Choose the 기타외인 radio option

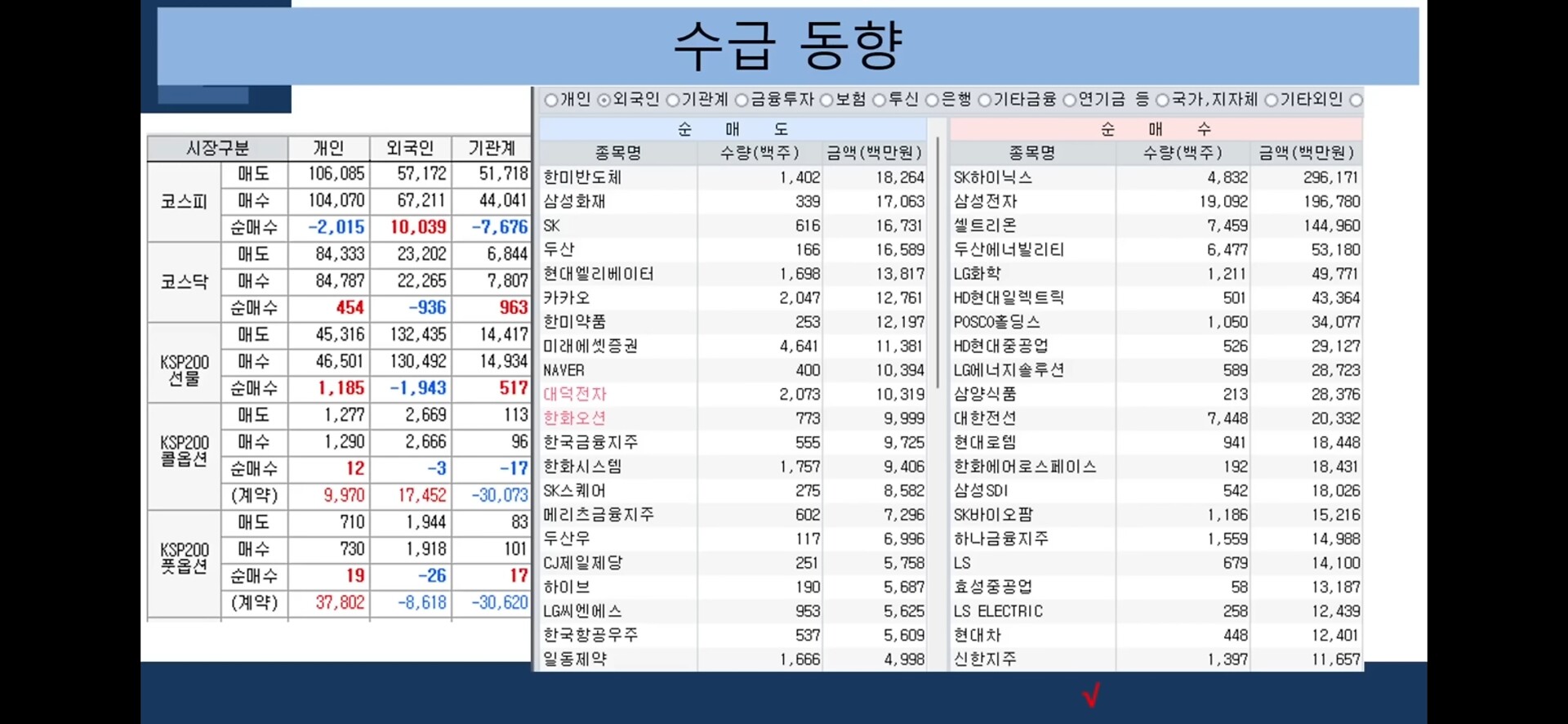click(1272, 101)
